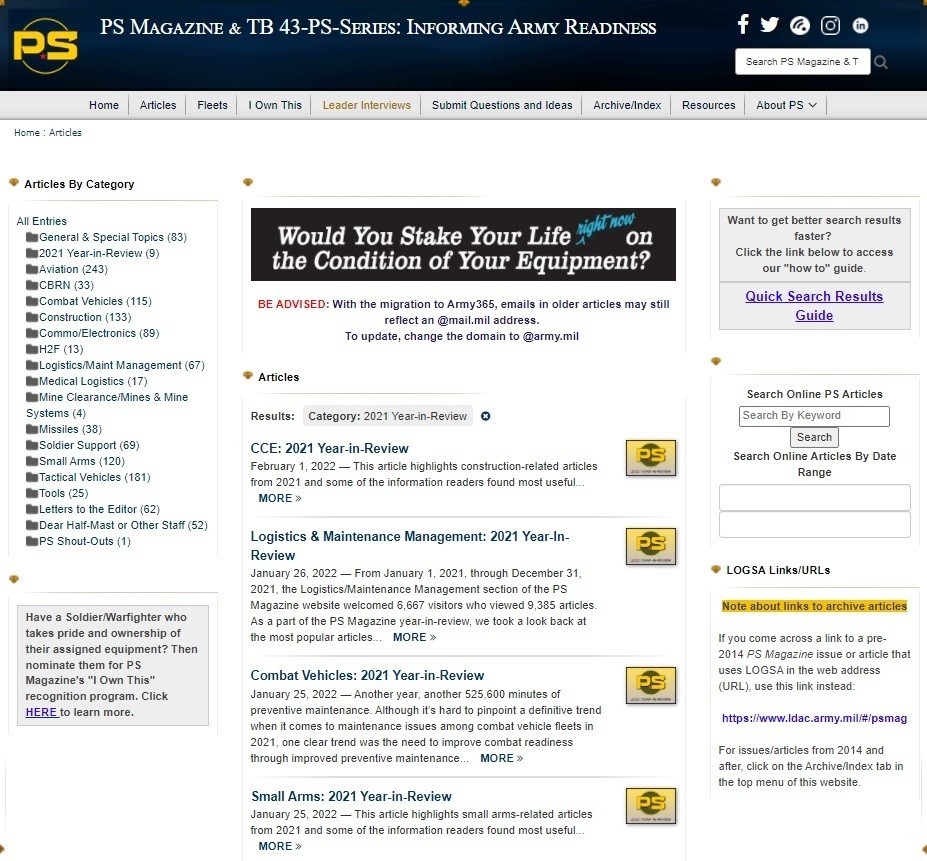Select Letters to the Editor (62) category
Image resolution: width=927 pixels, height=861 pixels.
tap(99, 509)
